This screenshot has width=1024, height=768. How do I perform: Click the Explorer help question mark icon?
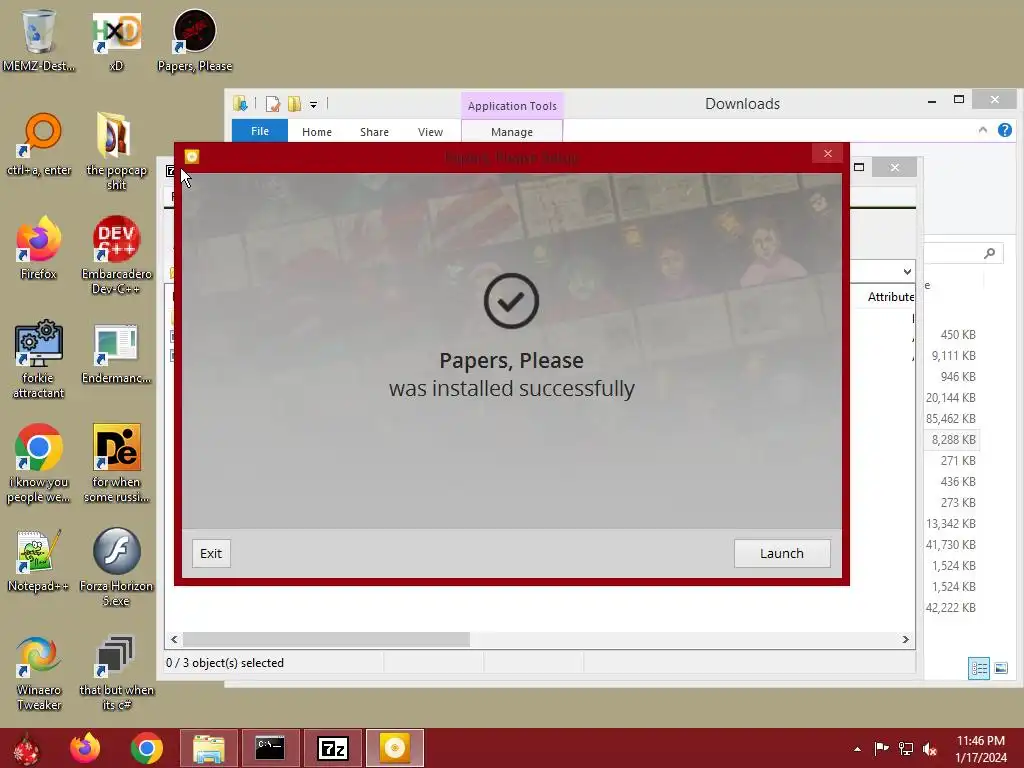tap(1004, 130)
